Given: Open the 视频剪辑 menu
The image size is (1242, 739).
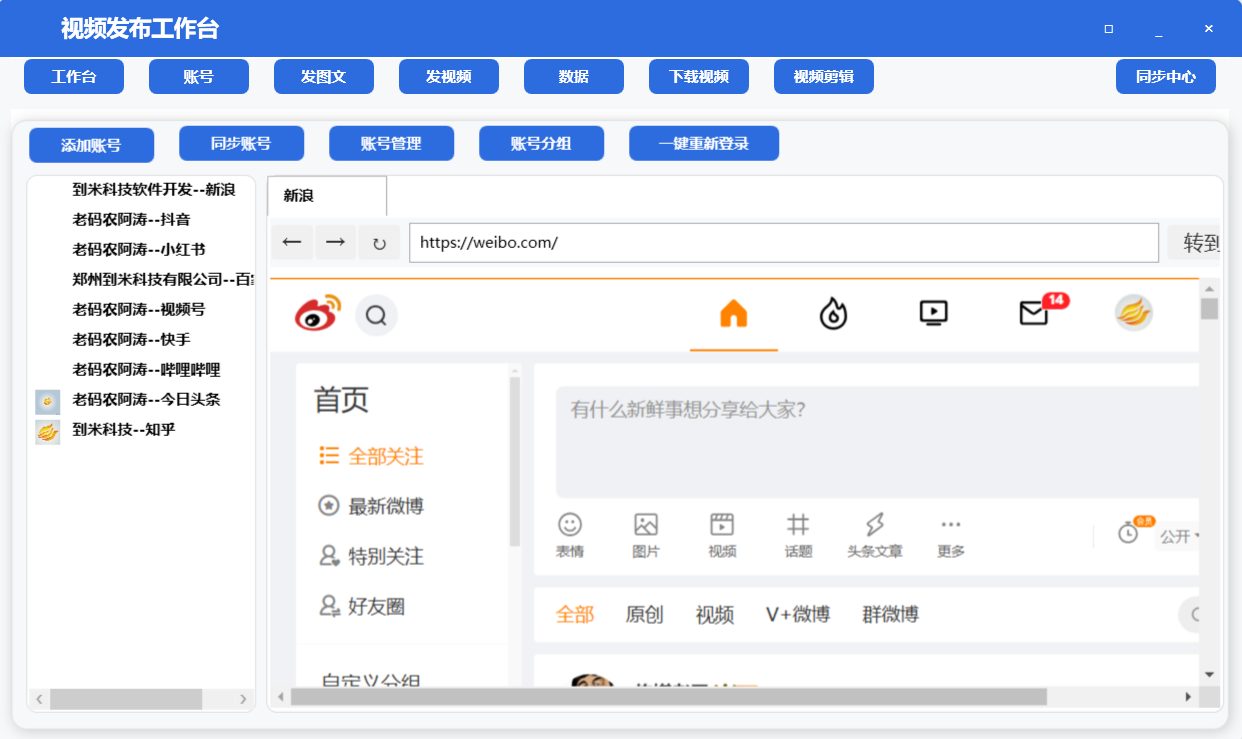Looking at the screenshot, I should click(x=824, y=76).
